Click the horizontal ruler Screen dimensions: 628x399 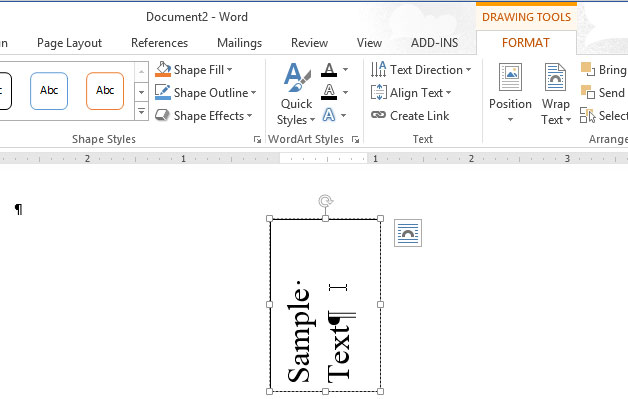point(314,158)
